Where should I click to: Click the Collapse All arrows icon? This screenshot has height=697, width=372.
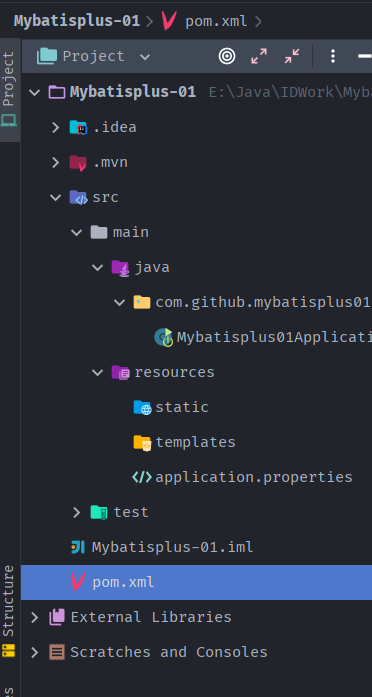tap(292, 56)
